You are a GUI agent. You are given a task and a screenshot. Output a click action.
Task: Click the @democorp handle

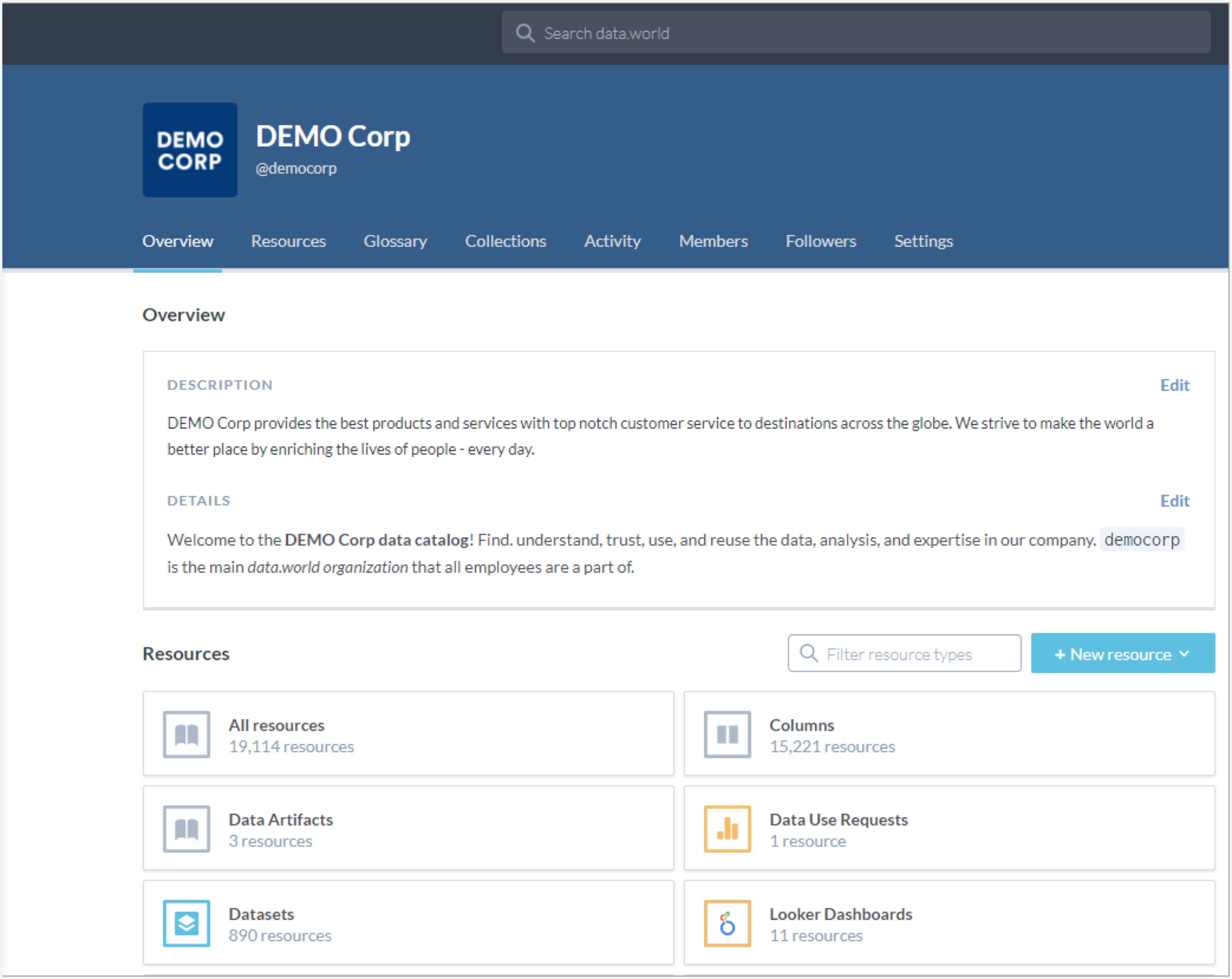(296, 169)
